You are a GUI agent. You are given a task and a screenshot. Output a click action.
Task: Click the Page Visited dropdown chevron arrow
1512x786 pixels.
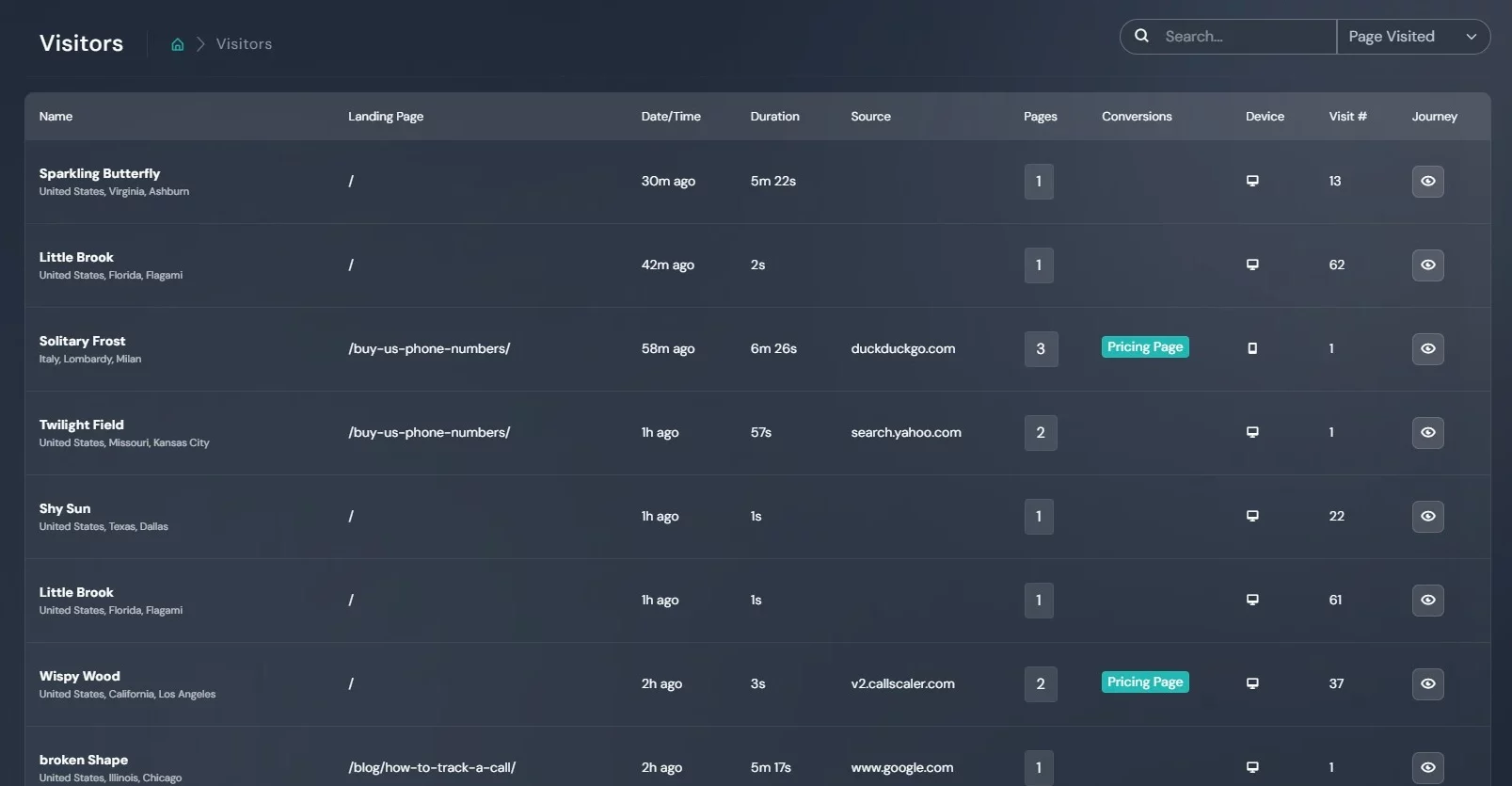pyautogui.click(x=1471, y=37)
